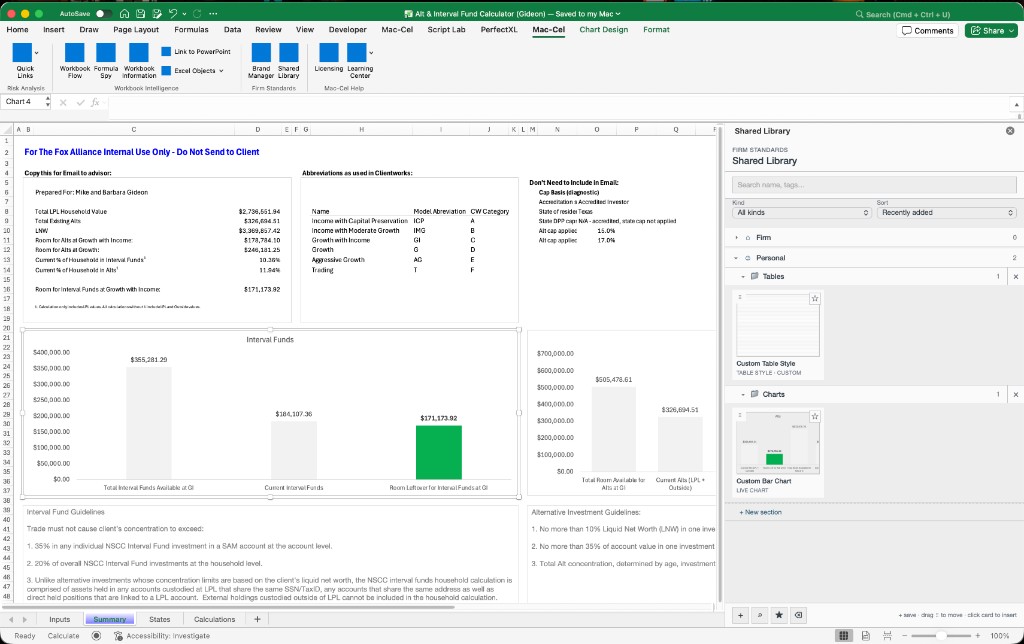Favorite the Custom Bar Chart card

[x=814, y=417]
